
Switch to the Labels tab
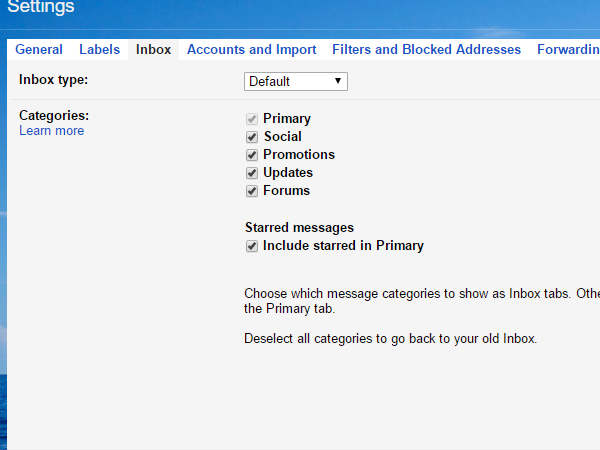click(99, 49)
